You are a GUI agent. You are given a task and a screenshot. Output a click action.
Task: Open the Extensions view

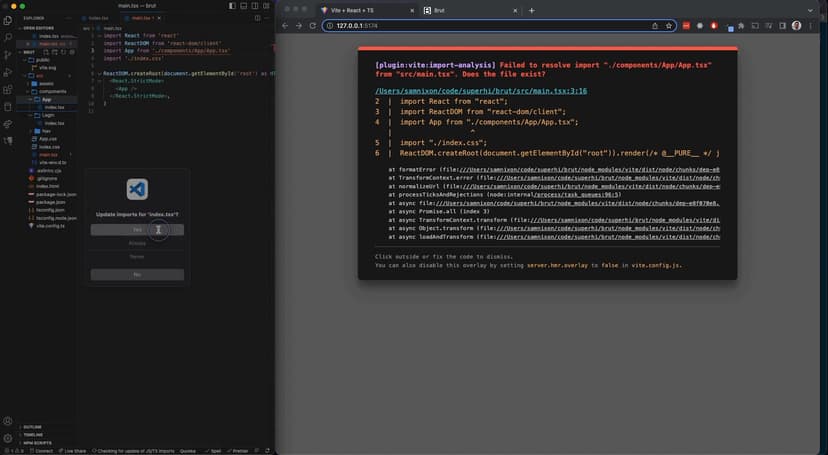(x=8, y=89)
